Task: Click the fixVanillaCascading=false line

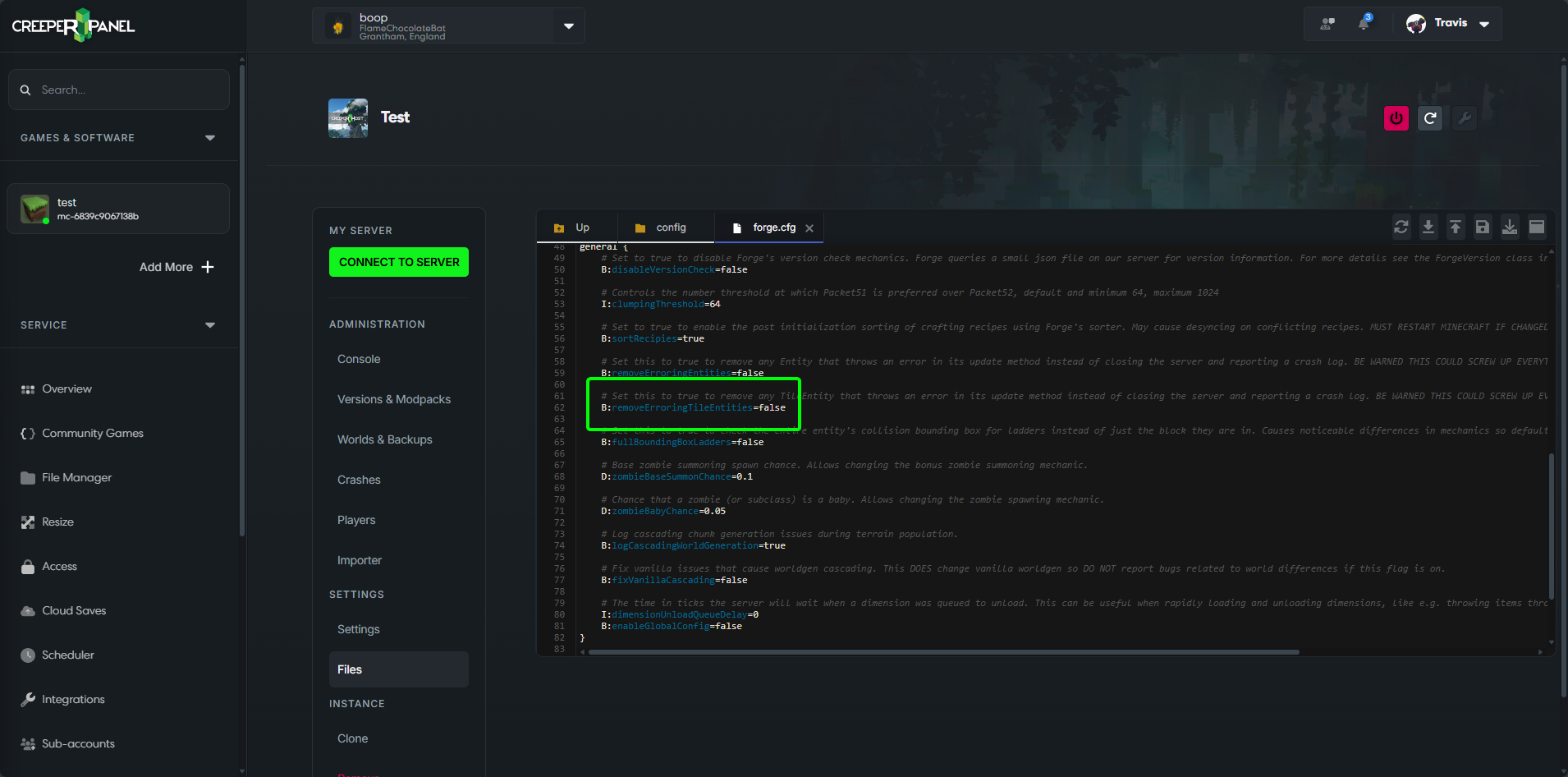Action: coord(674,580)
